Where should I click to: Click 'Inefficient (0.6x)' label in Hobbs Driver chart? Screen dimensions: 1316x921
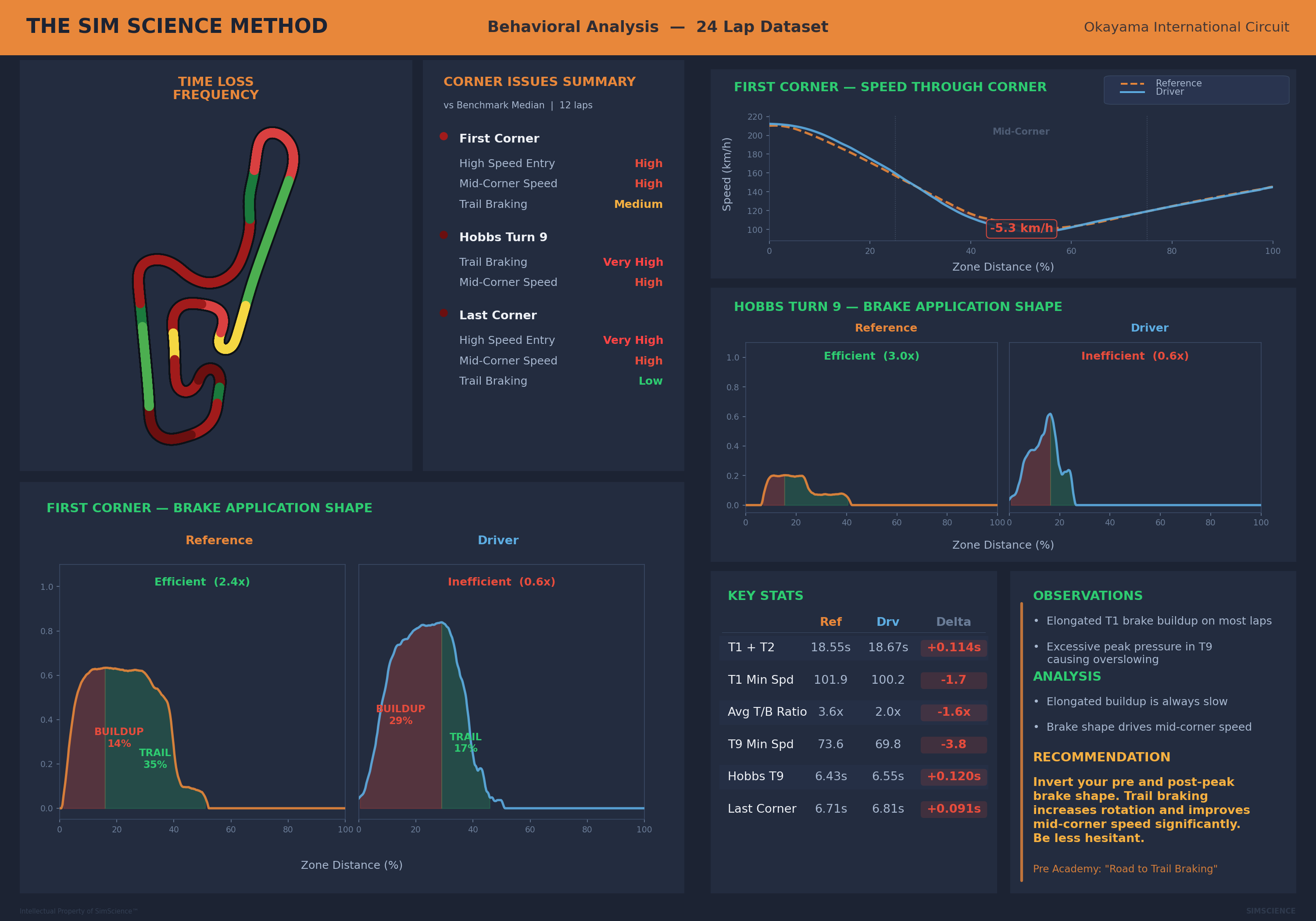pyautogui.click(x=1135, y=356)
